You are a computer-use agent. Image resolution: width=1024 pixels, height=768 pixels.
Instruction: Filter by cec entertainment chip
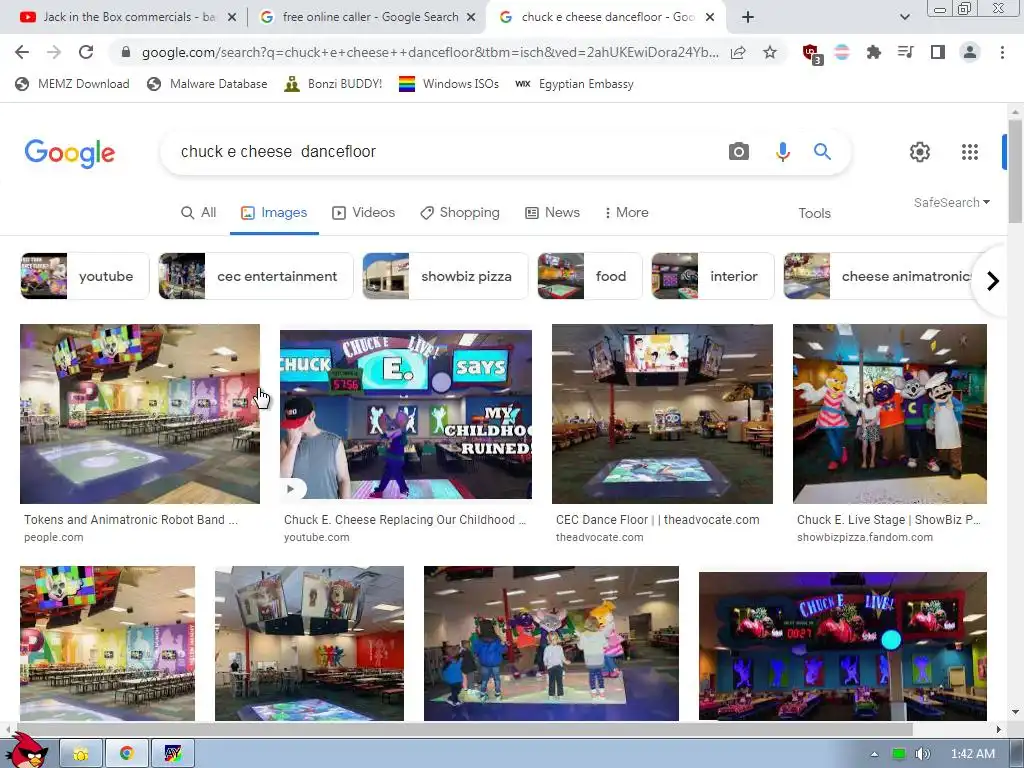255,276
